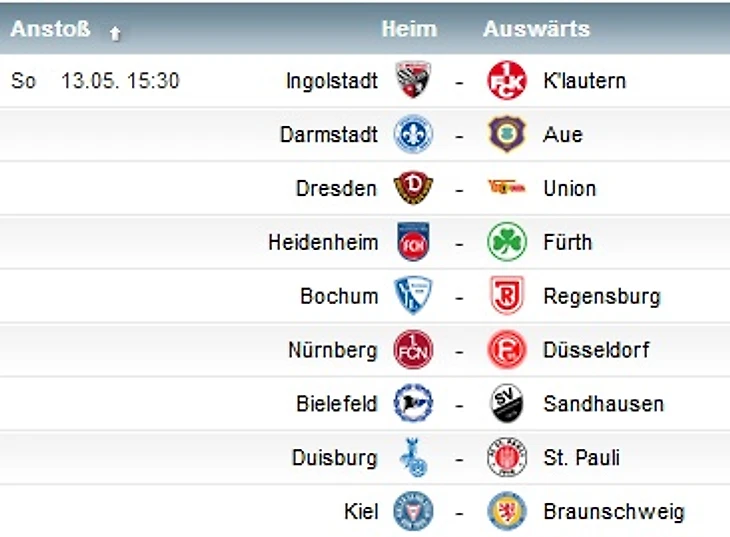The width and height of the screenshot is (730, 537).
Task: Select the Aue purple crest
Action: pyautogui.click(x=507, y=134)
